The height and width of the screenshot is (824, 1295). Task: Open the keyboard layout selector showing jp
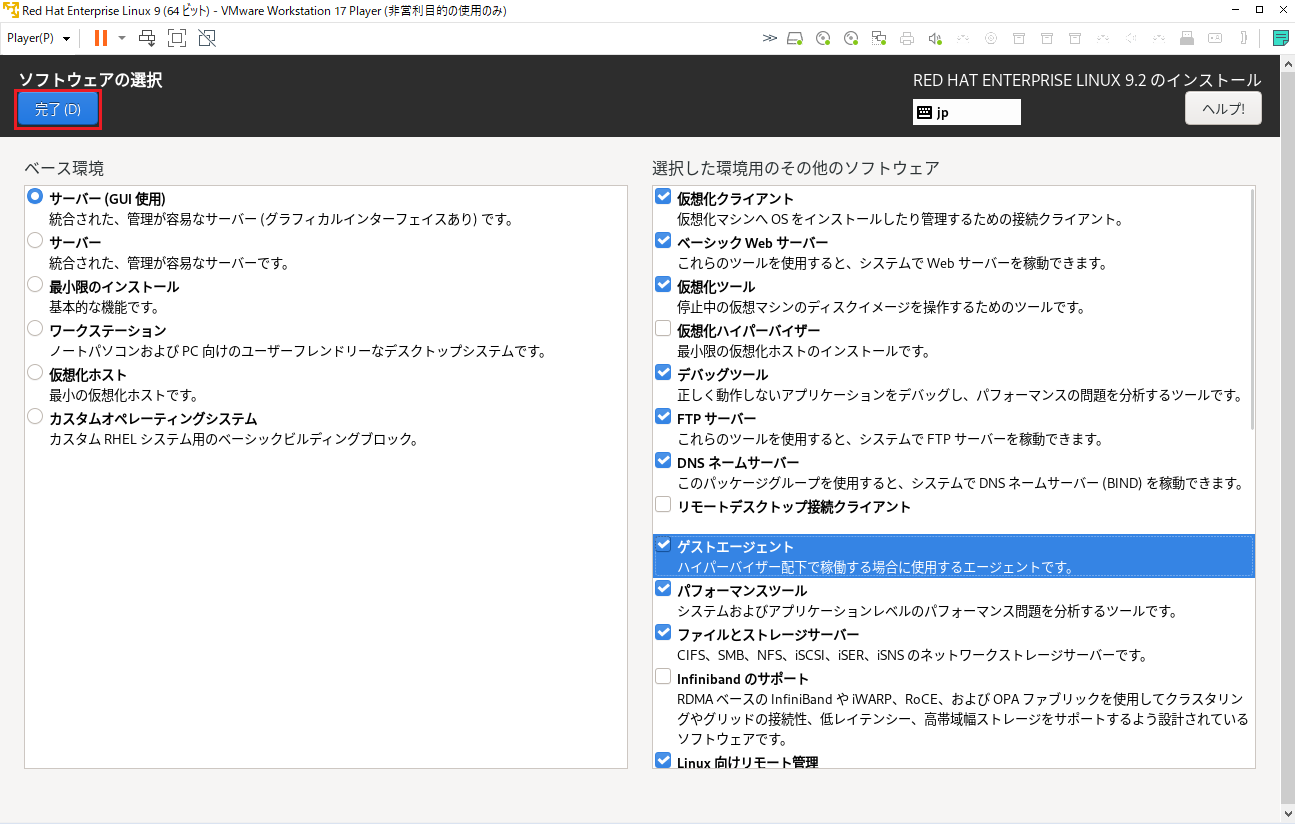pyautogui.click(x=966, y=111)
